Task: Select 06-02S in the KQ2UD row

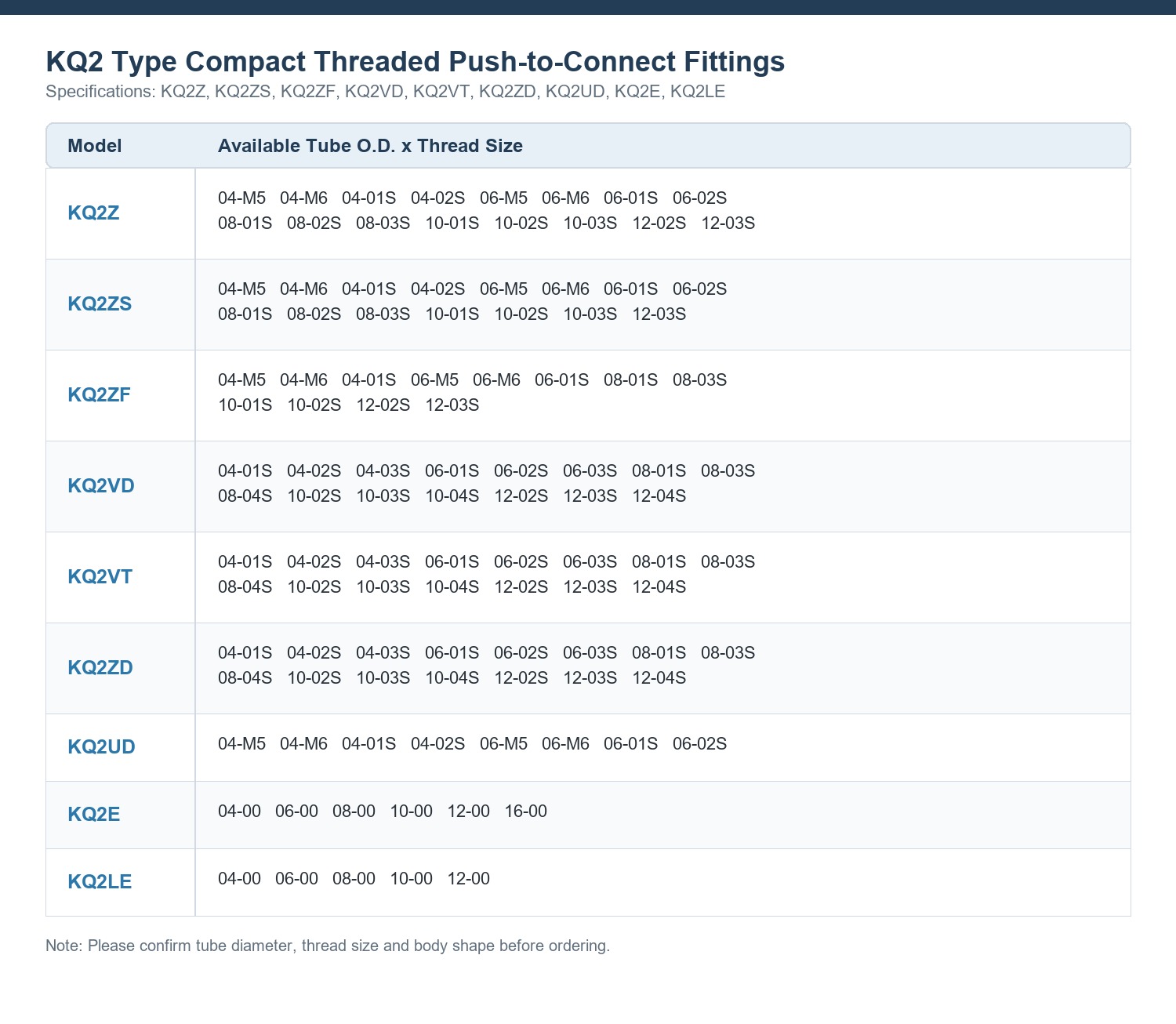Action: coord(699,744)
